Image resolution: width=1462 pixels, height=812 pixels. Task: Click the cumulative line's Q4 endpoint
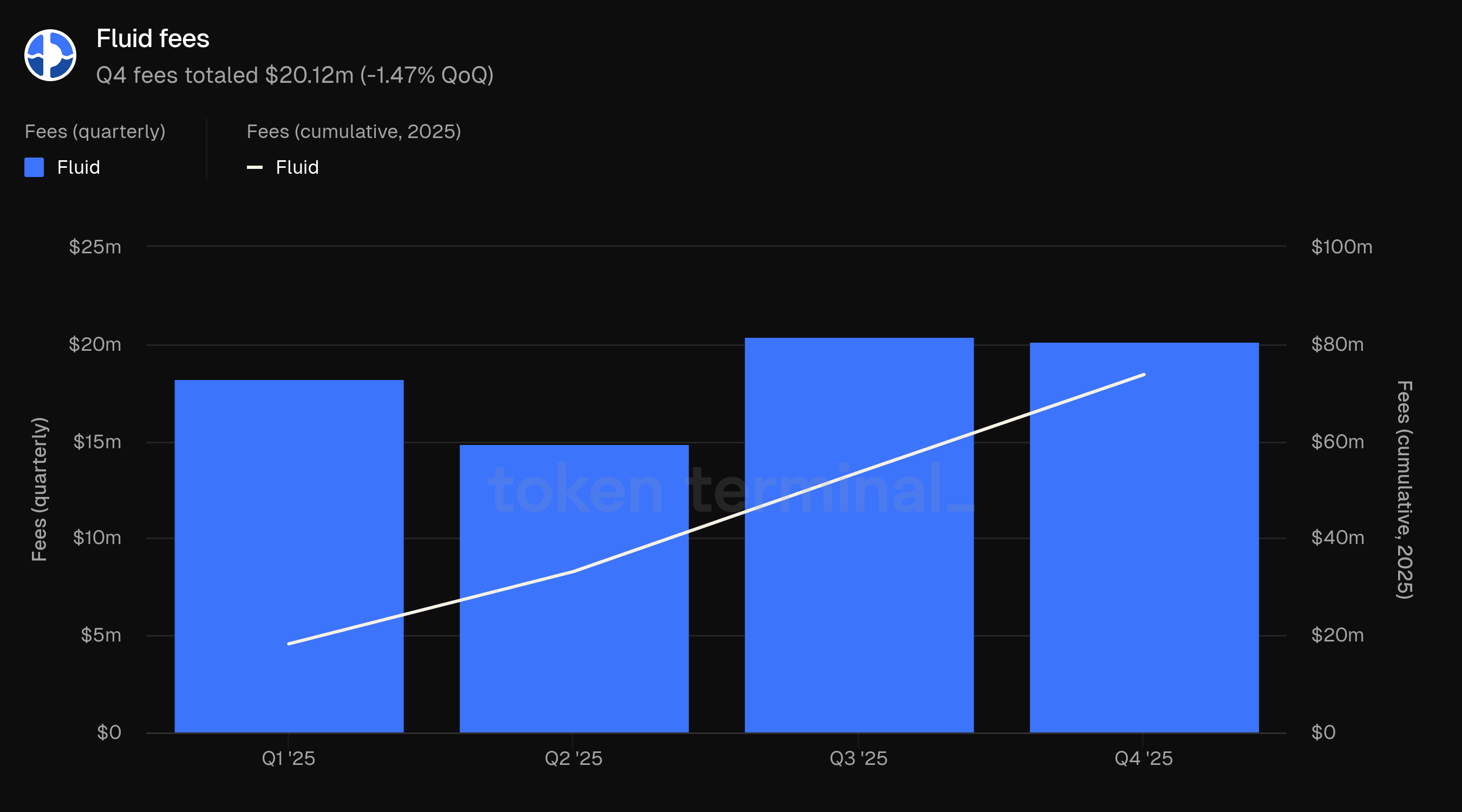click(x=1144, y=375)
